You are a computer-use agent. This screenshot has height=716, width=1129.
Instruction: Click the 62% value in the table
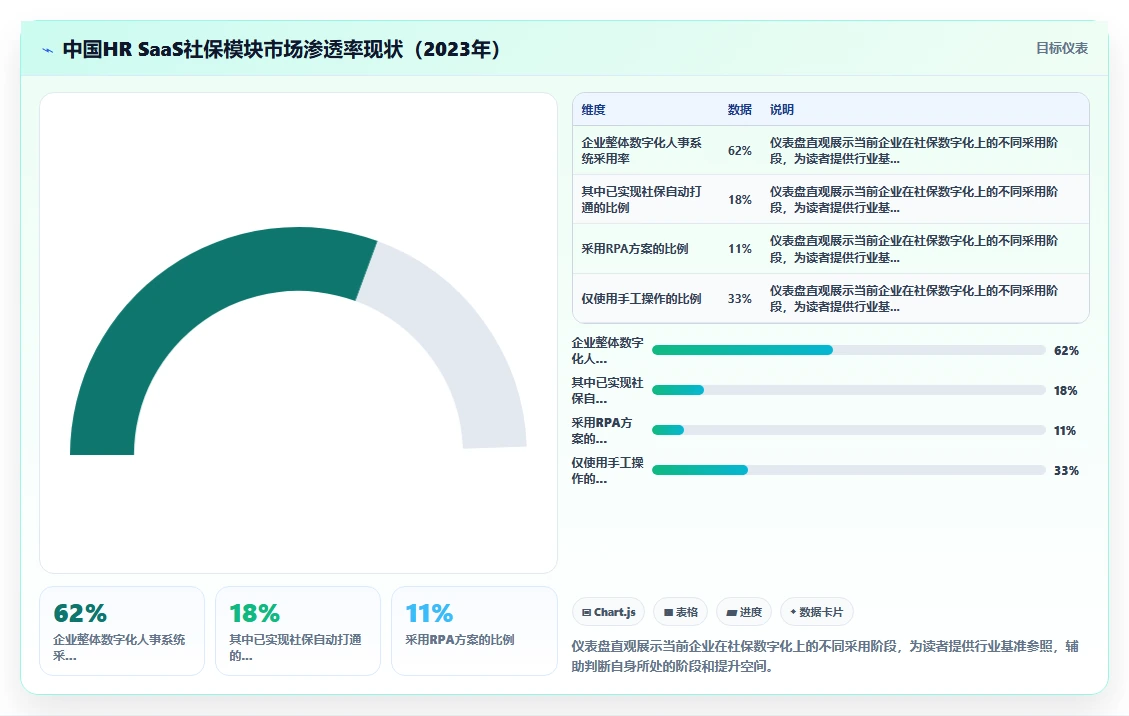tap(739, 151)
